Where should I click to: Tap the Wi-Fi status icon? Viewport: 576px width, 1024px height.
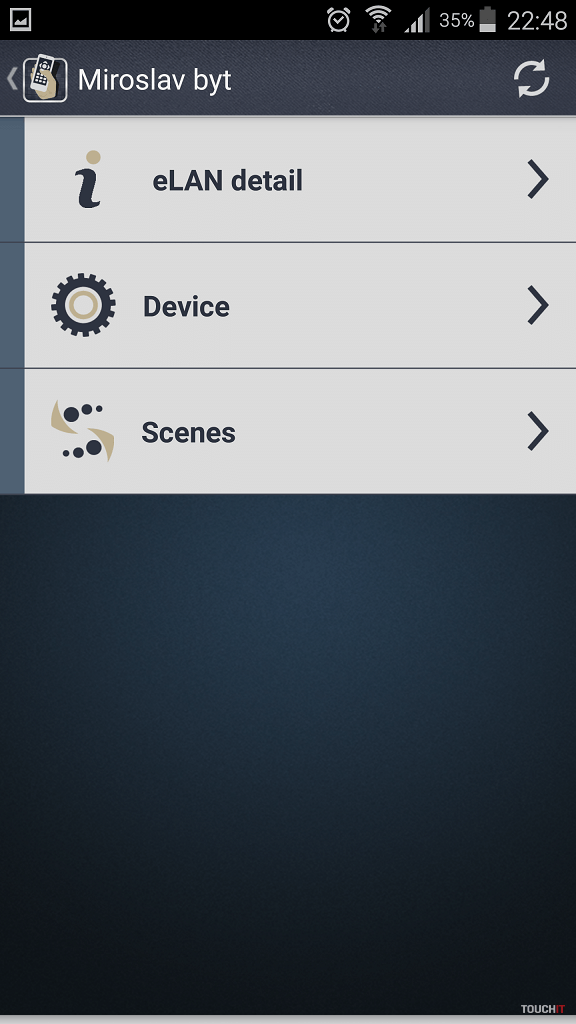377,19
